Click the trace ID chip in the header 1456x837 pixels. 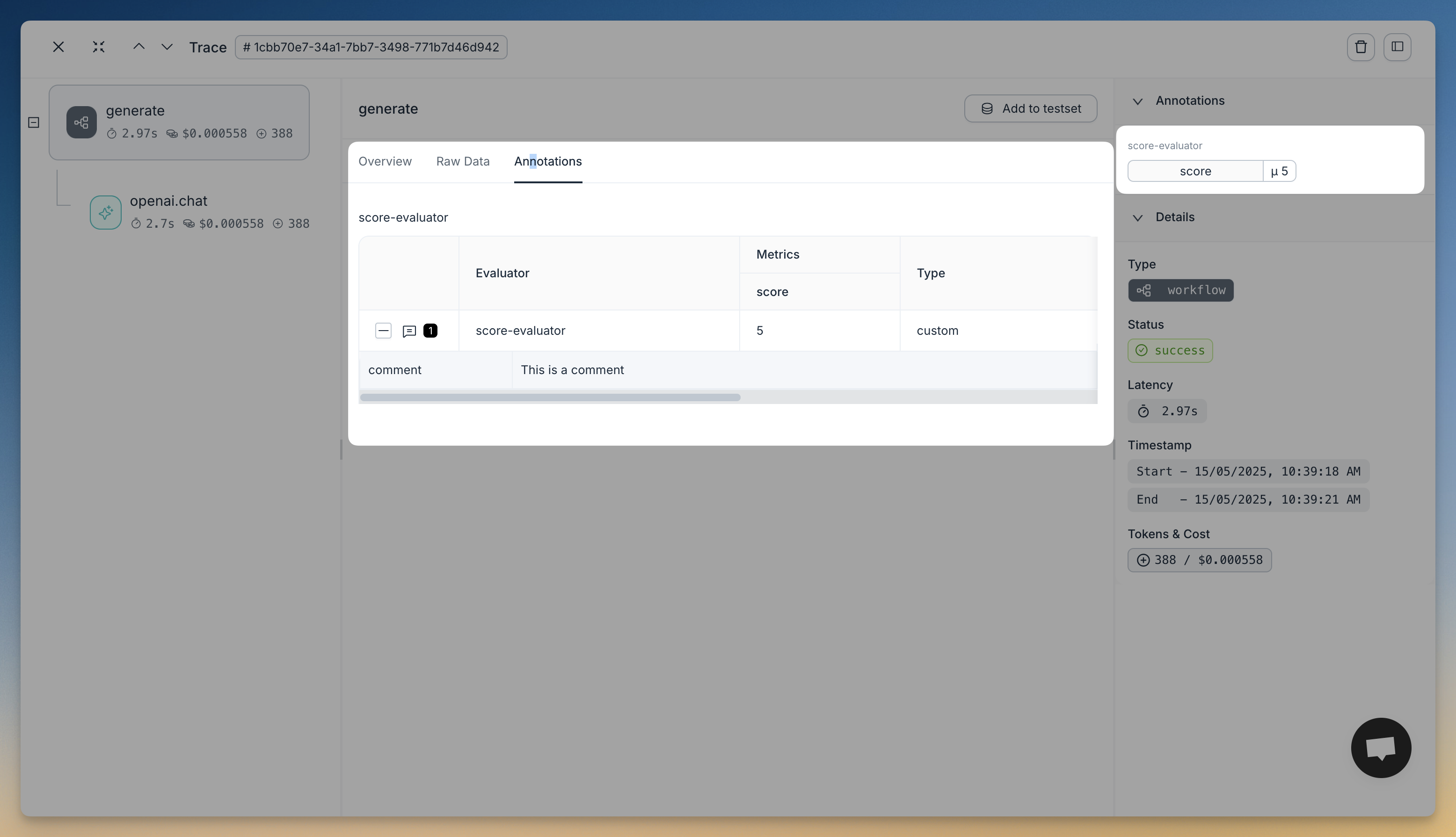371,47
